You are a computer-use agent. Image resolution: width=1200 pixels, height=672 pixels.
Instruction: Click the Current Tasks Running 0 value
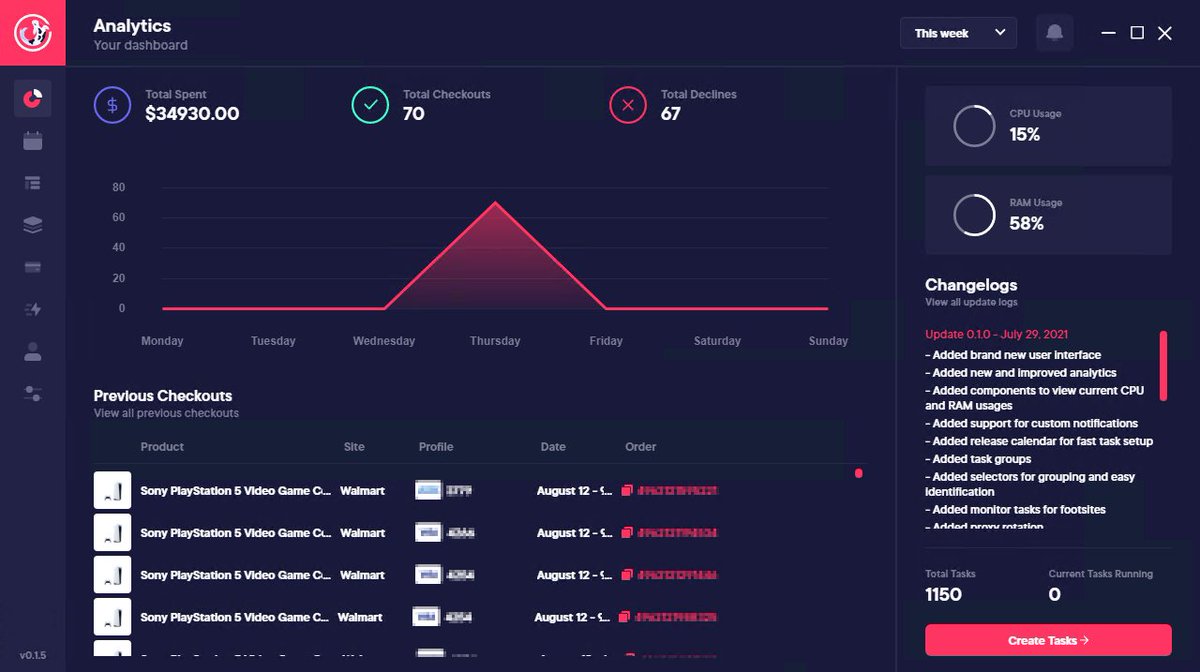click(1054, 595)
